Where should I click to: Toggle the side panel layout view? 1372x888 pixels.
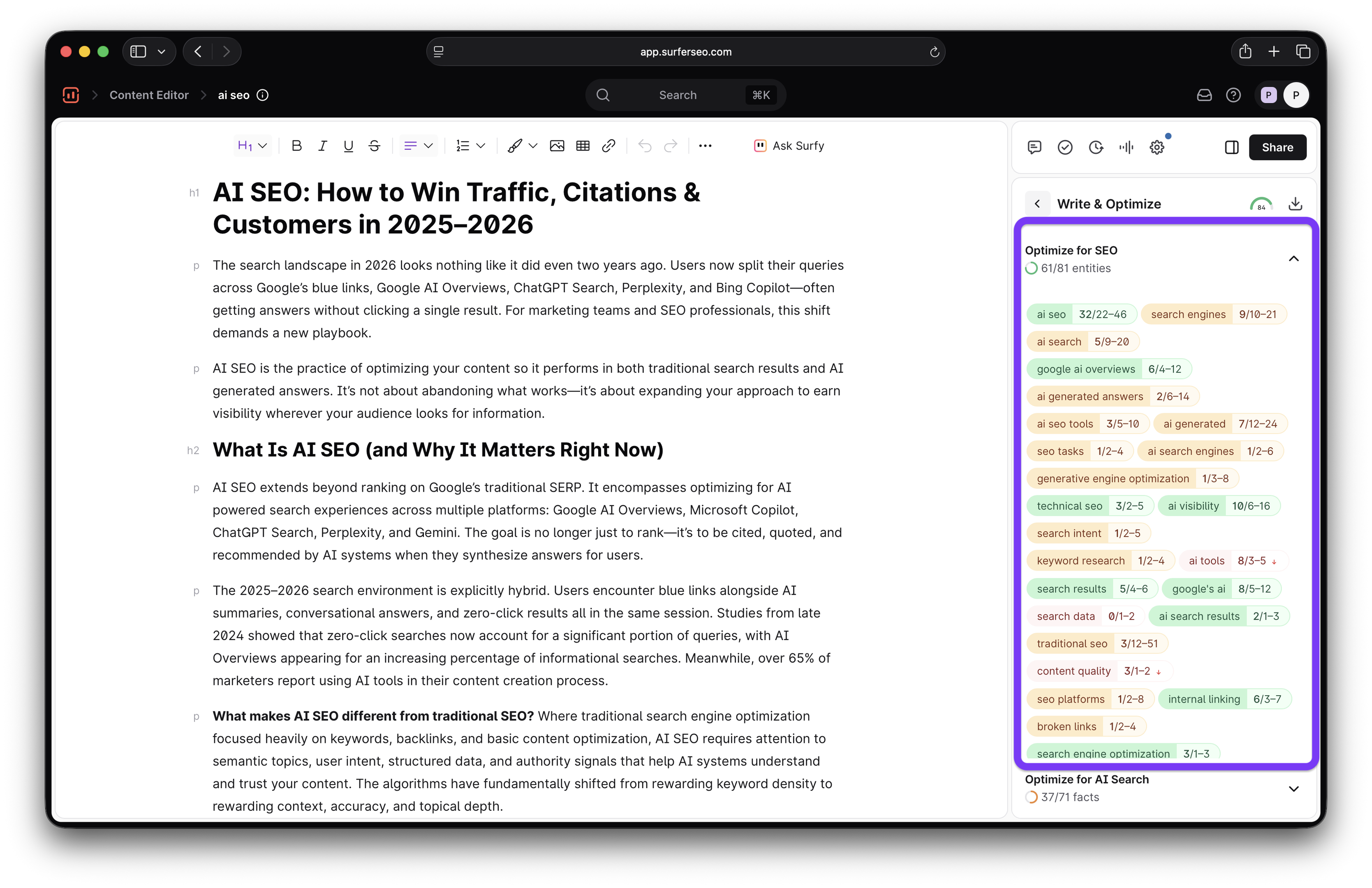(x=1231, y=148)
